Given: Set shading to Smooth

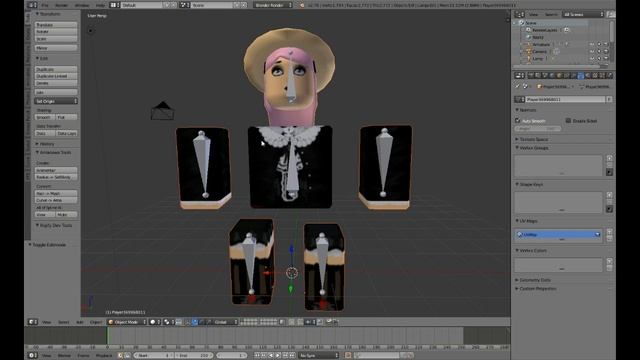Looking at the screenshot, I should [x=45, y=118].
